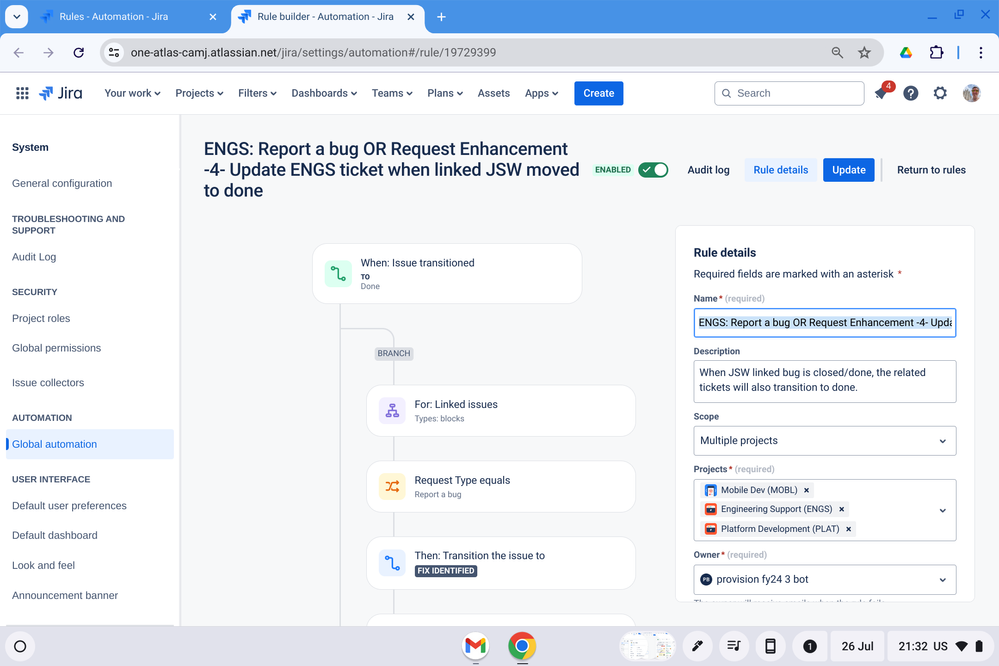
Task: Click the Request Type condition icon
Action: [392, 486]
